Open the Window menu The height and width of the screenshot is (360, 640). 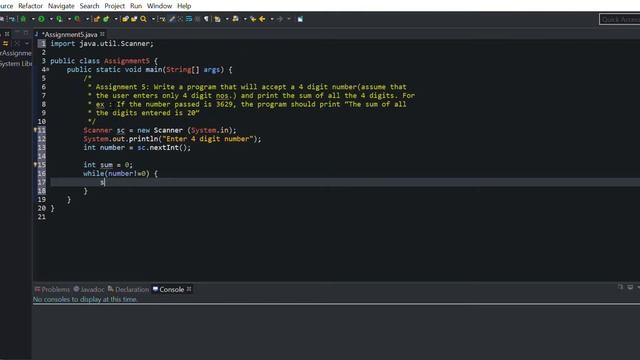(x=159, y=6)
